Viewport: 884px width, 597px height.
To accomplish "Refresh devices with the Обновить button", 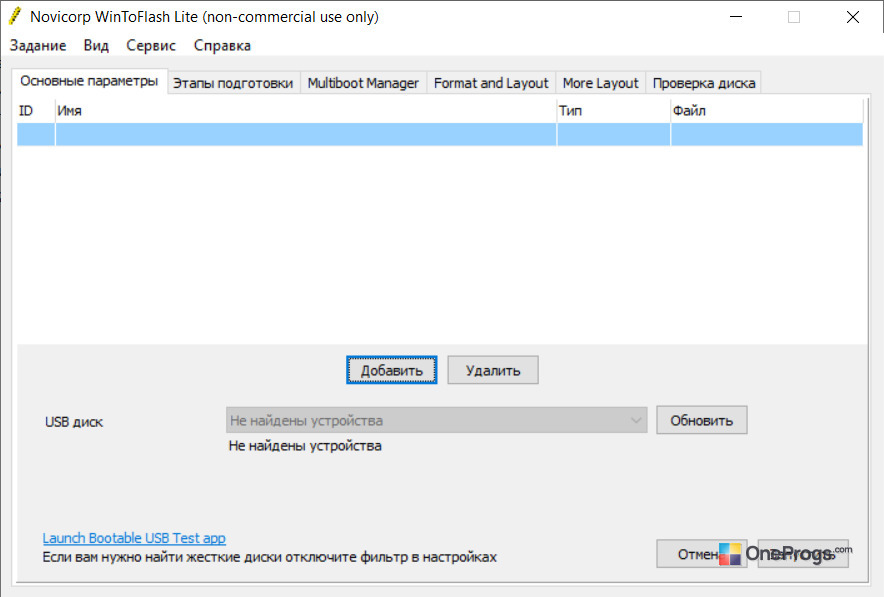I will coord(701,421).
